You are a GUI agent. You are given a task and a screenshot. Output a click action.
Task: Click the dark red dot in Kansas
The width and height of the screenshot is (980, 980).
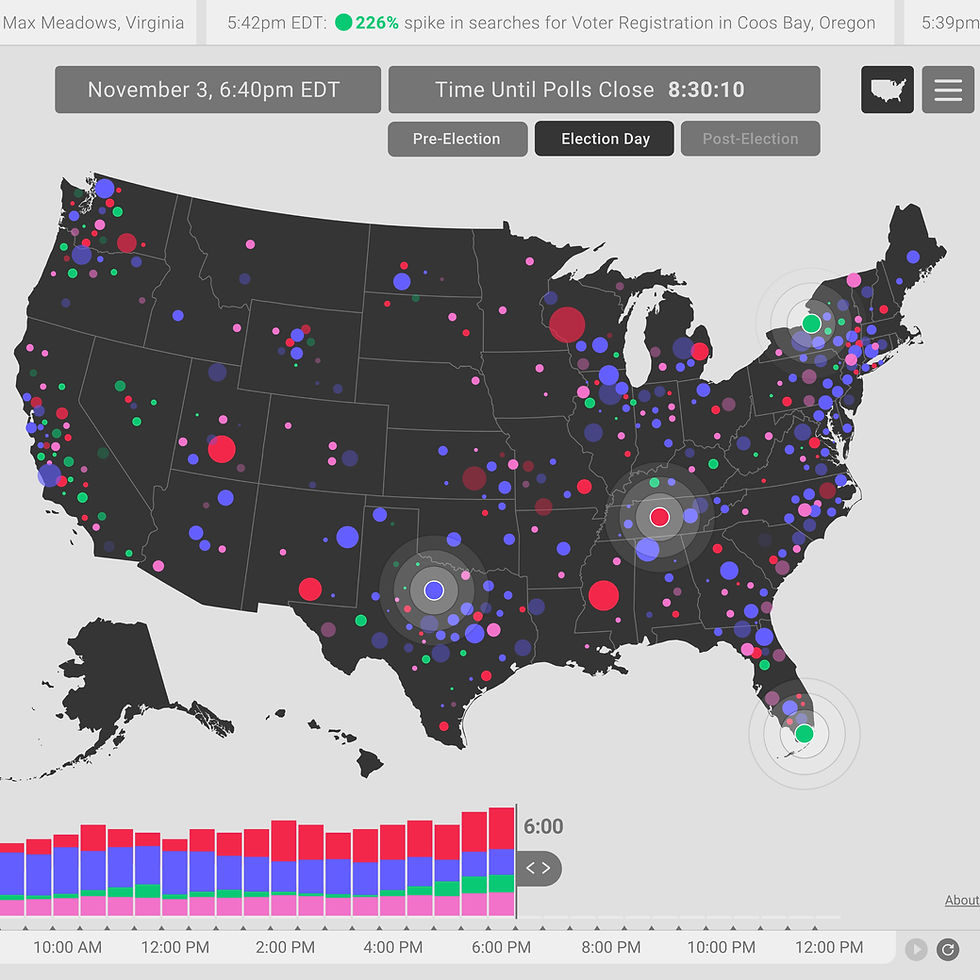[474, 479]
